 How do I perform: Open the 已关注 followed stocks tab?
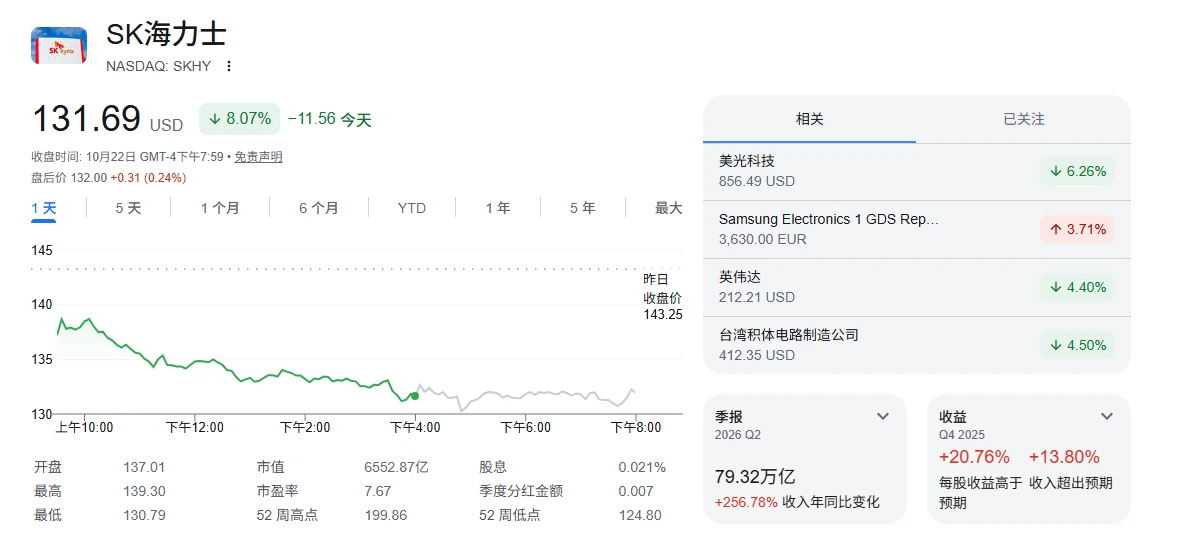tap(1023, 119)
